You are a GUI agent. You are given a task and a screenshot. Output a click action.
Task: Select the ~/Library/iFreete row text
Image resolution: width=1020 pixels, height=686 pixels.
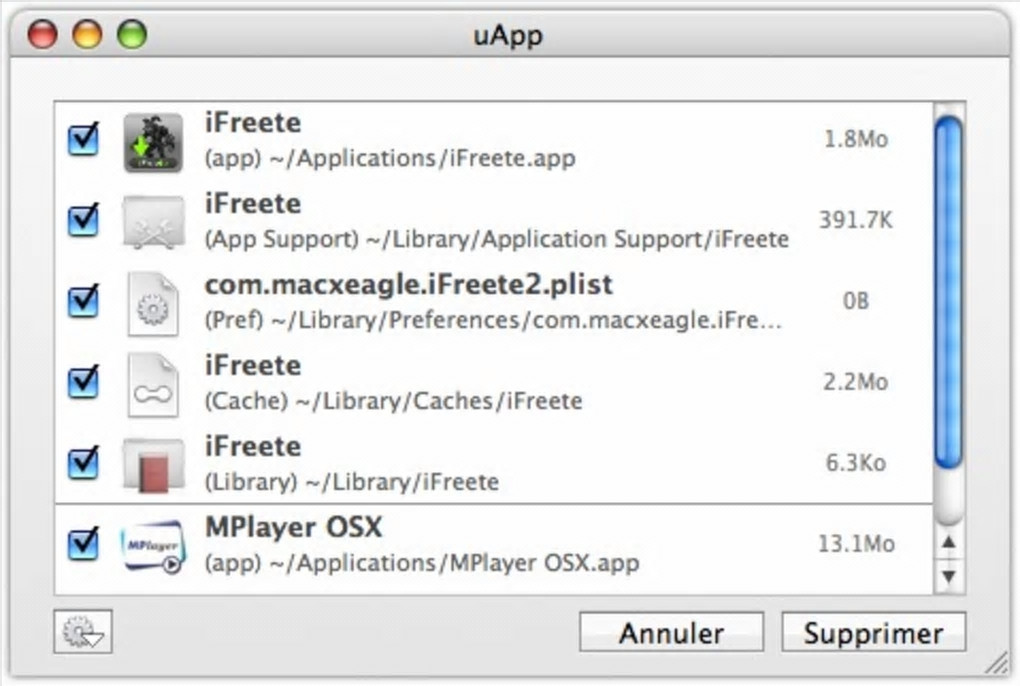tap(351, 482)
